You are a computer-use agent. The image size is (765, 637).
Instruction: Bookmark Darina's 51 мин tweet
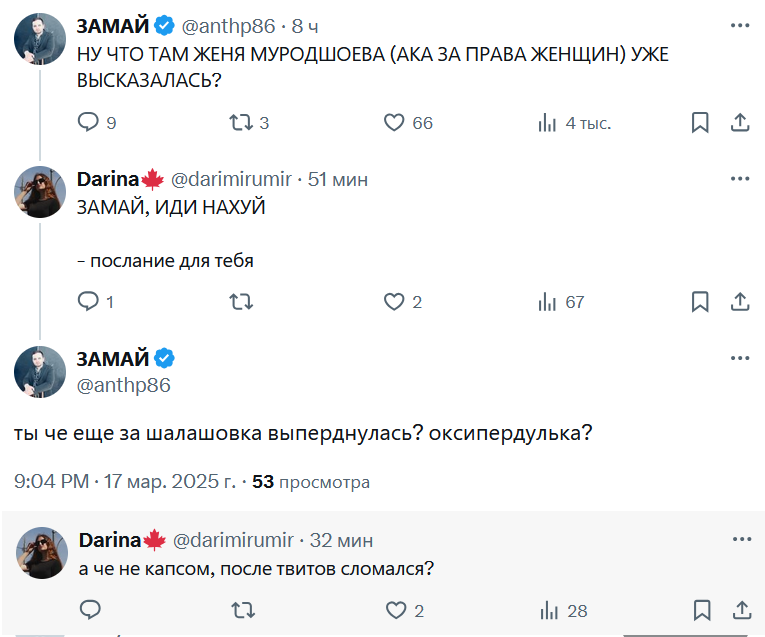click(x=700, y=301)
